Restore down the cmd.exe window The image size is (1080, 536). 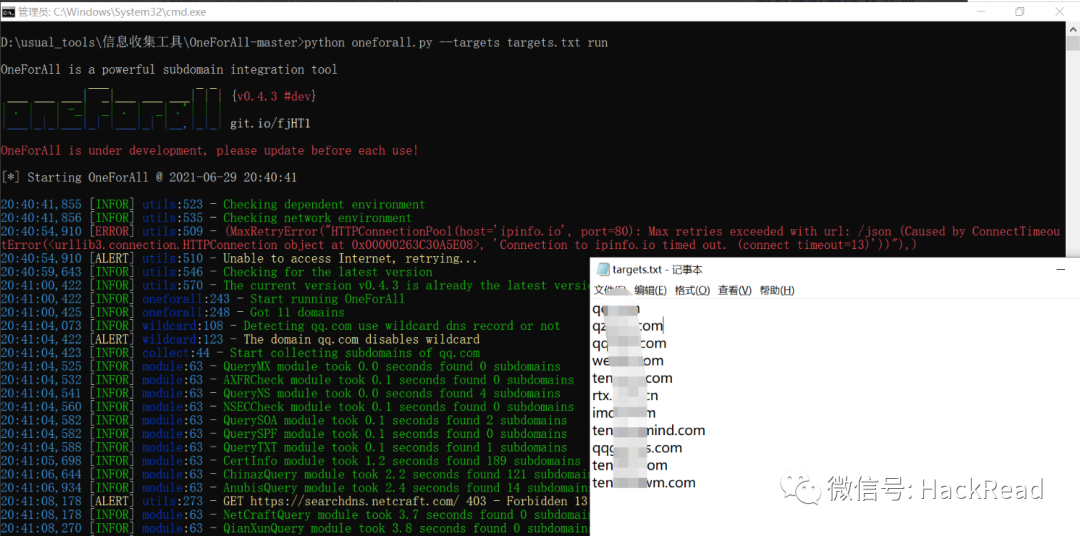pos(1020,12)
